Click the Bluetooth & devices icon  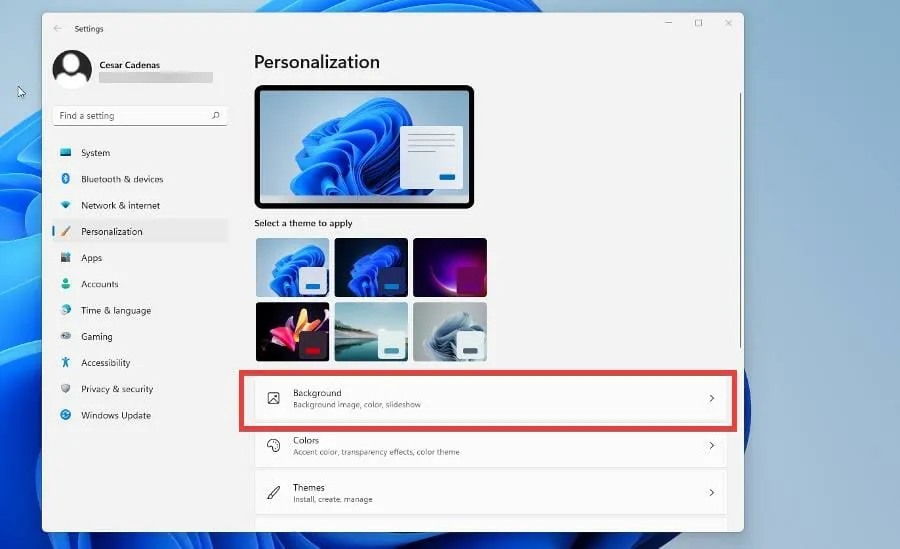tap(66, 179)
